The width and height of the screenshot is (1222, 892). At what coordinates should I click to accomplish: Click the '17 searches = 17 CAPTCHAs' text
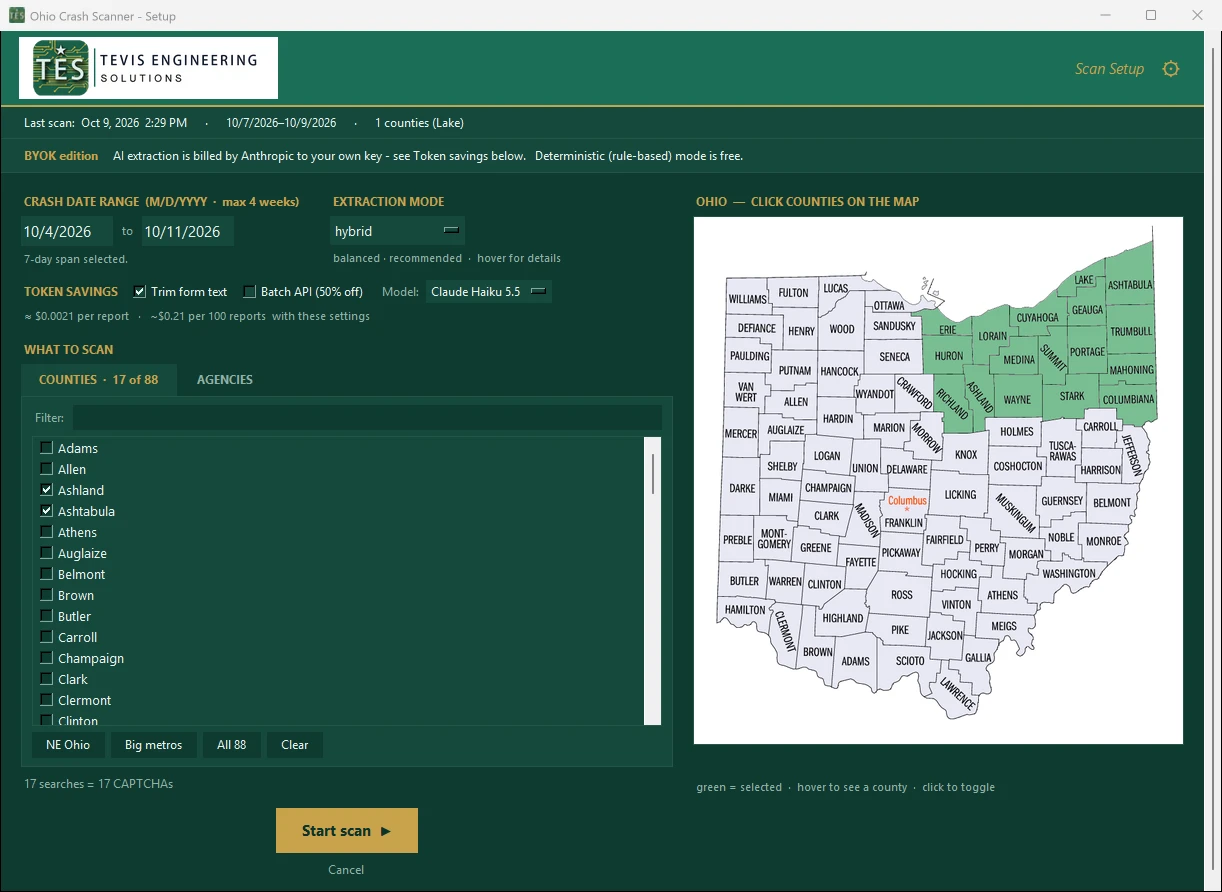99,784
